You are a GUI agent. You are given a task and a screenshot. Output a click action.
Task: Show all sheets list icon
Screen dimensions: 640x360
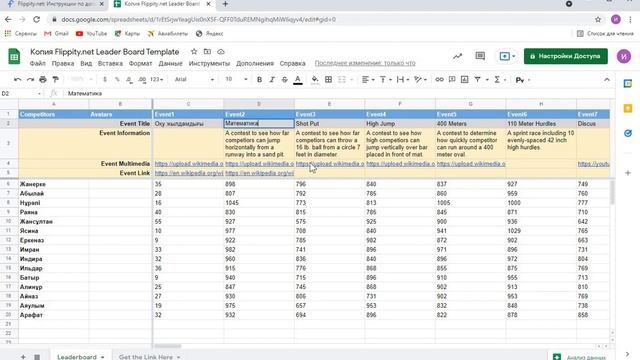coord(37,357)
